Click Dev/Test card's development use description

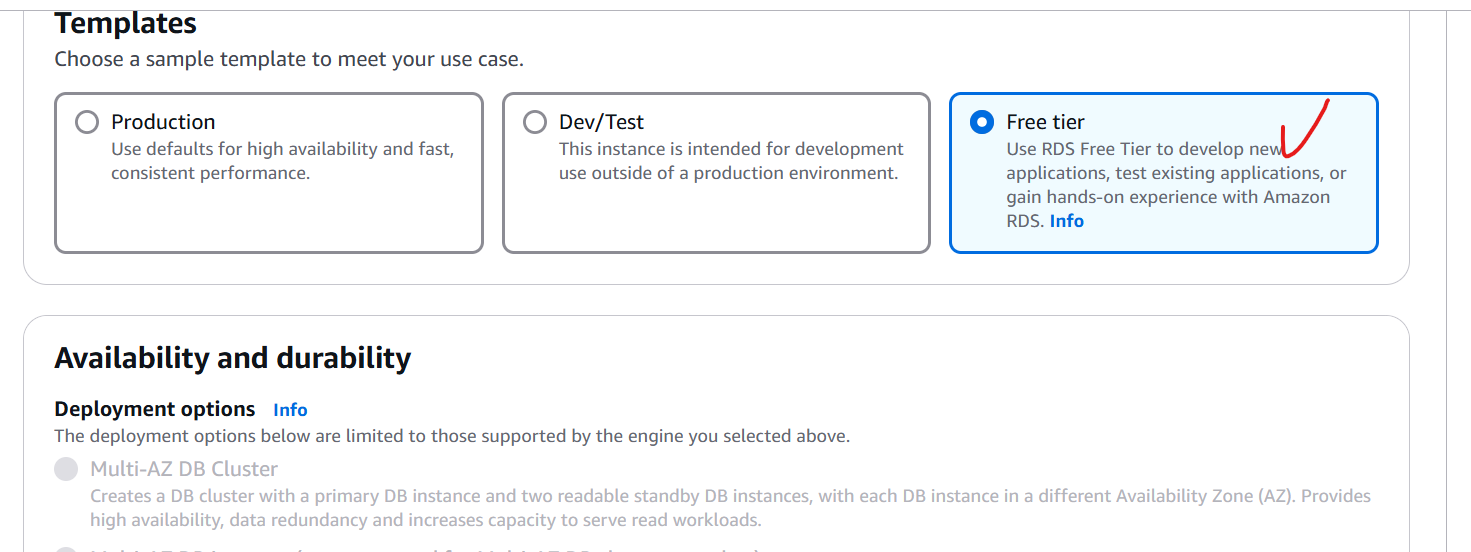pos(731,161)
